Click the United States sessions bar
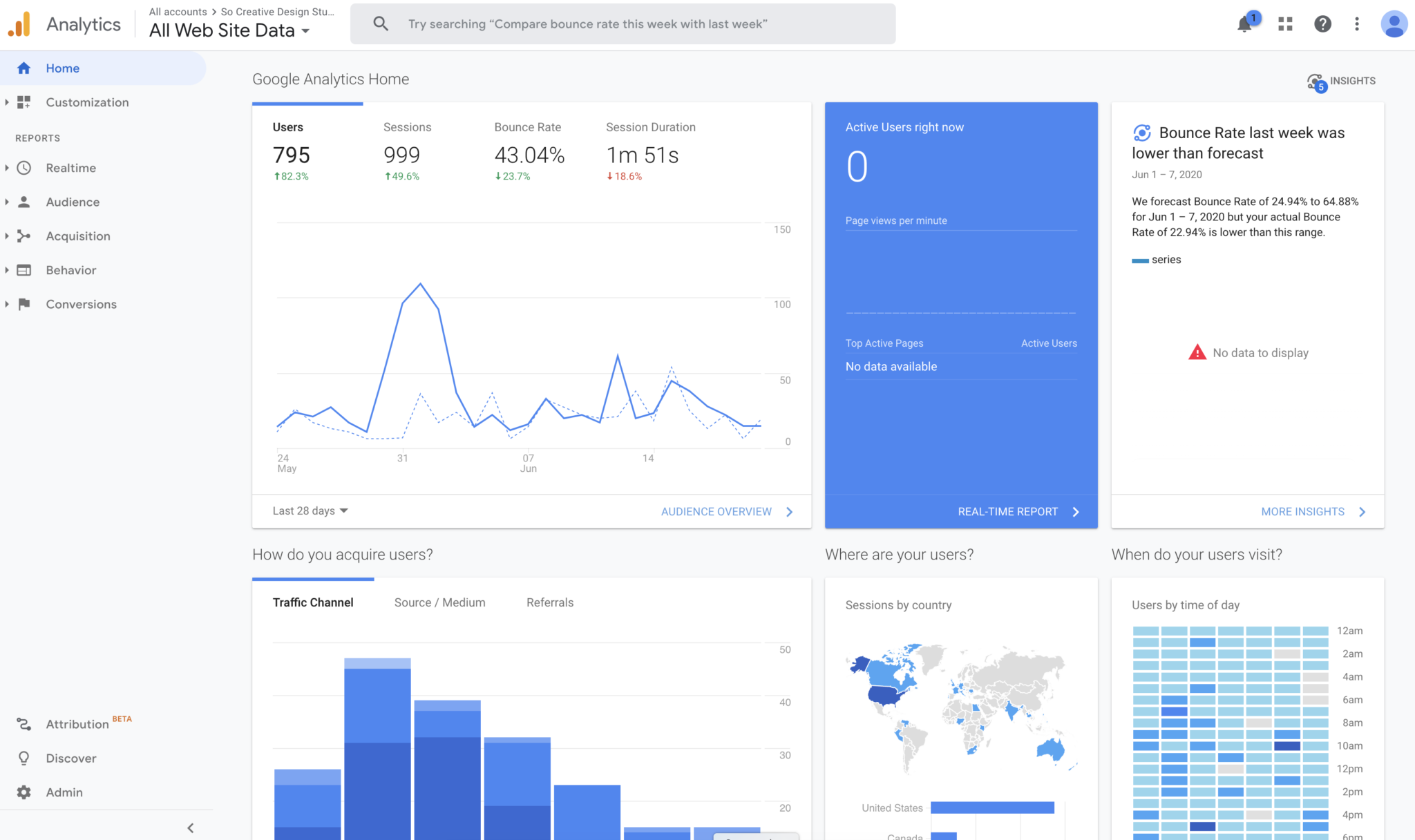 click(992, 808)
